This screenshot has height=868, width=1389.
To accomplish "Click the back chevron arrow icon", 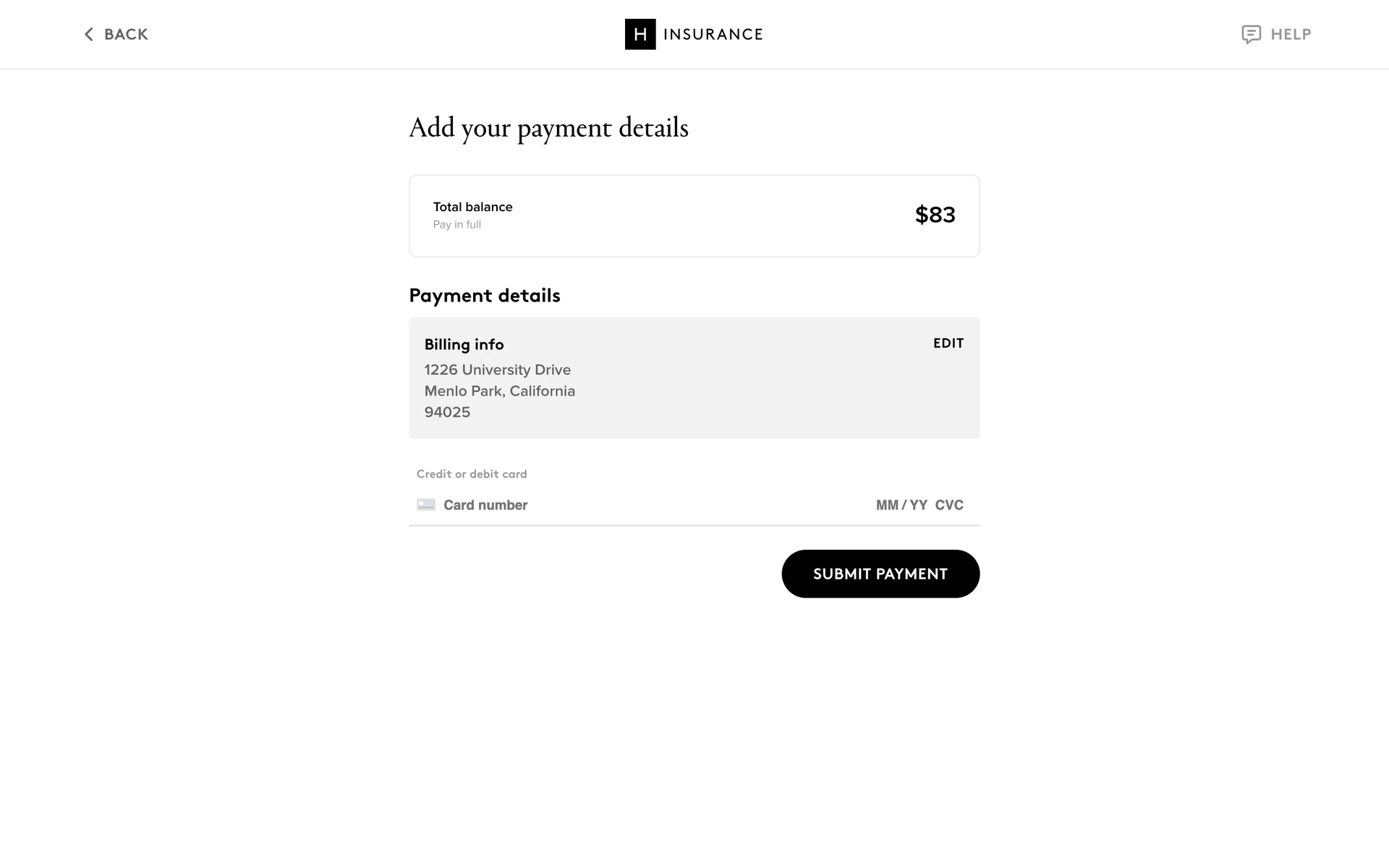I will 89,35.
